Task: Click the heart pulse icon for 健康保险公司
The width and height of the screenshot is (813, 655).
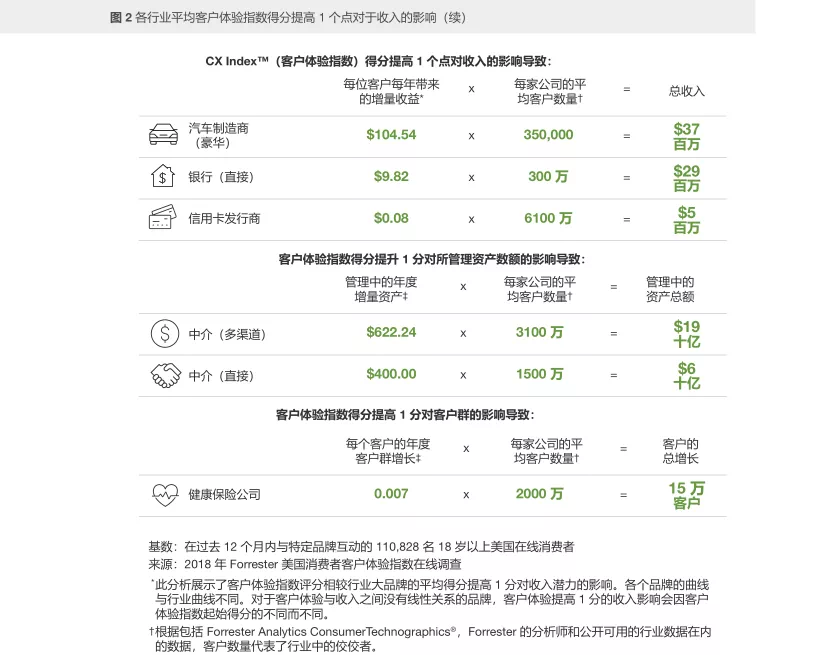Action: pyautogui.click(x=163, y=494)
